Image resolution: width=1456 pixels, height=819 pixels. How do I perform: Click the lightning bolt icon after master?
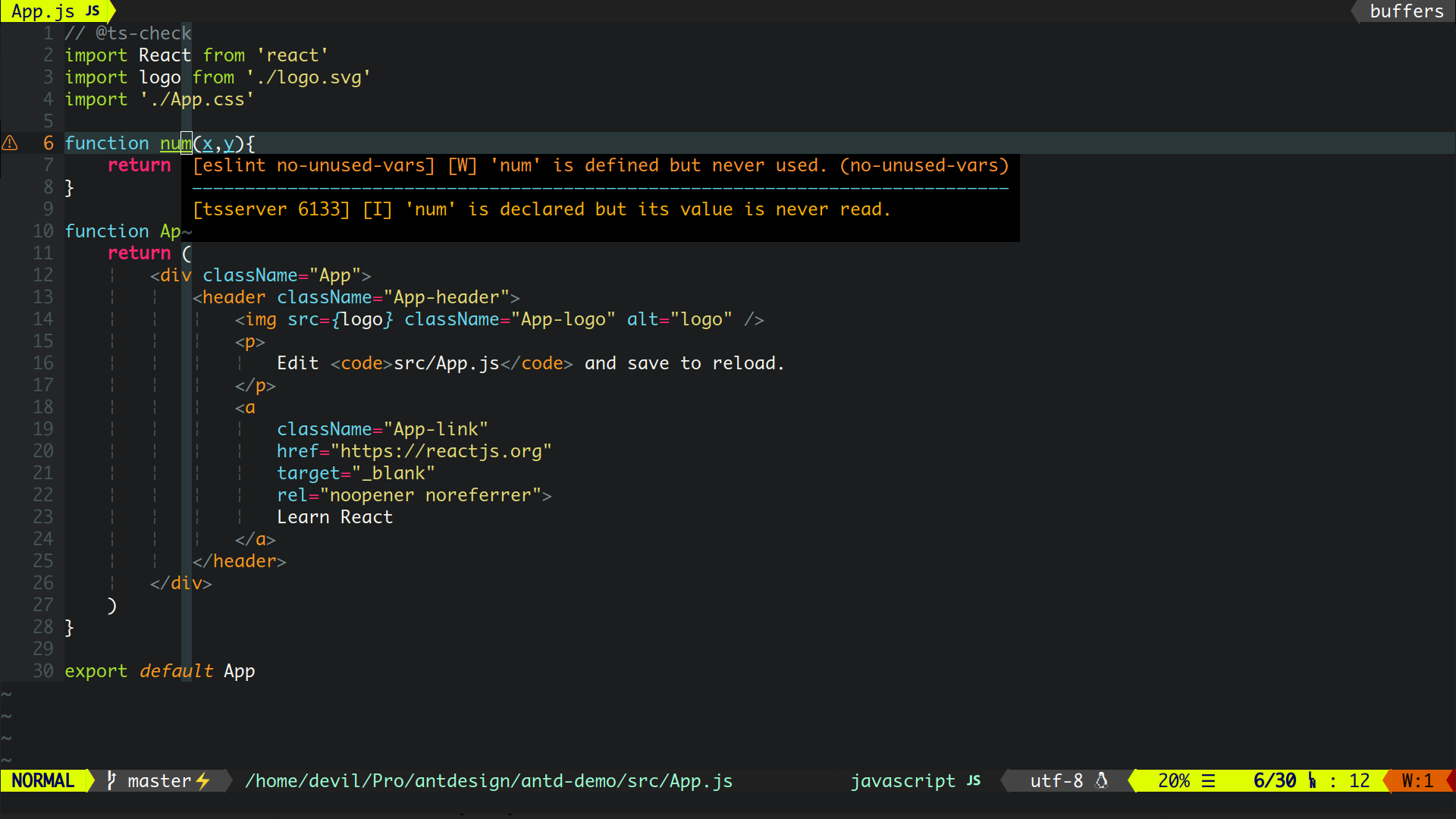[203, 780]
